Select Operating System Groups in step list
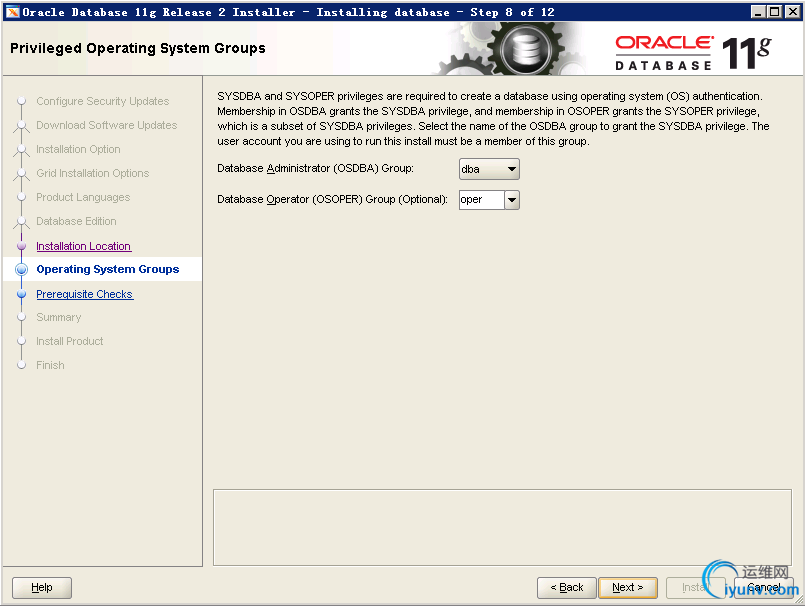The image size is (805, 606). [108, 269]
